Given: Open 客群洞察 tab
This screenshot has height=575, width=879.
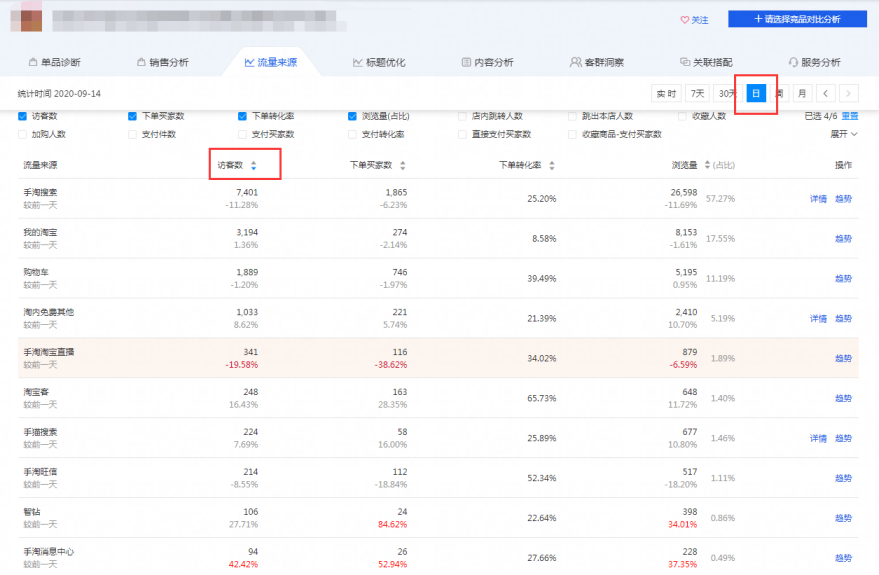Looking at the screenshot, I should (x=596, y=62).
